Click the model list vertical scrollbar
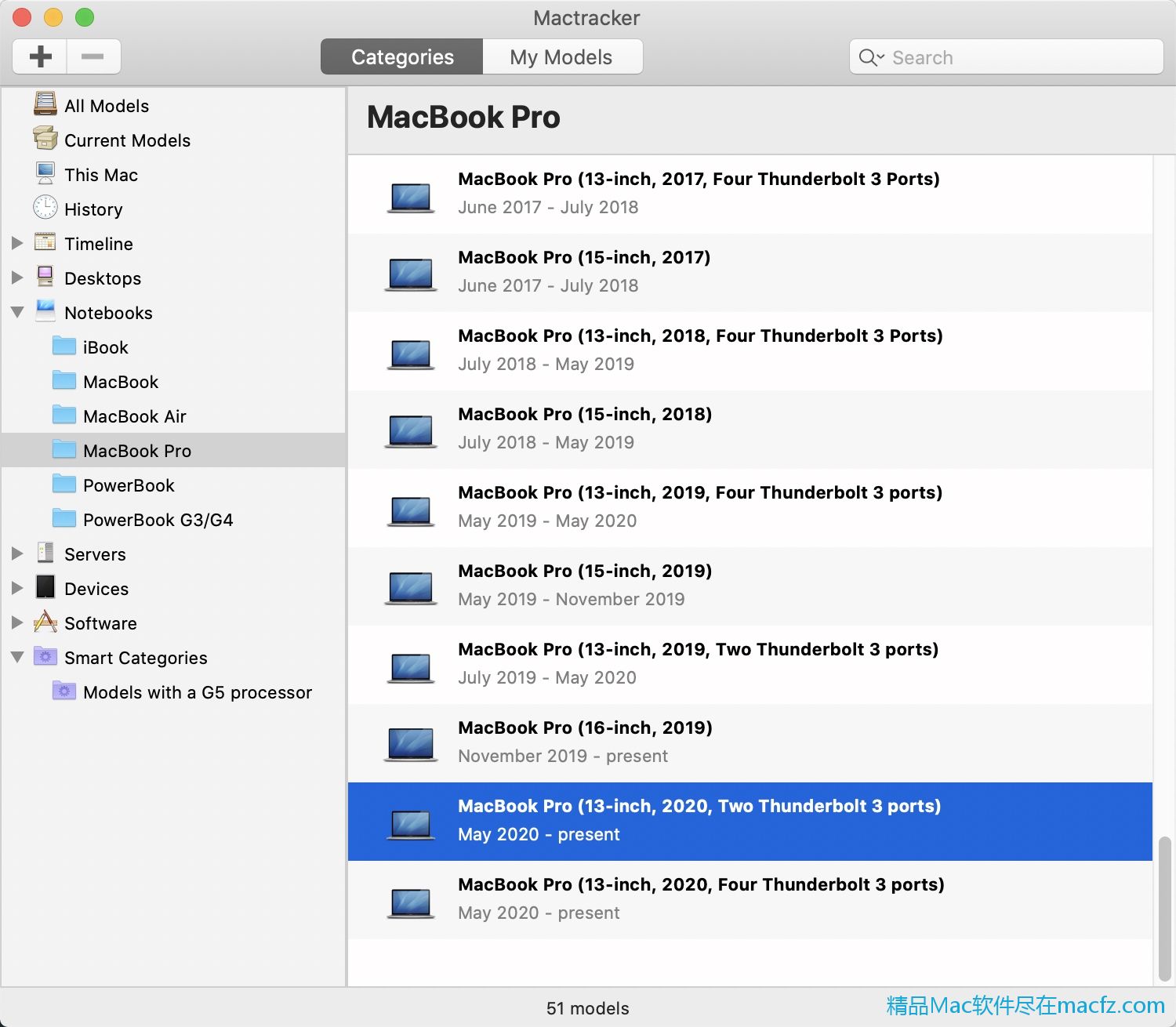This screenshot has height=1027, width=1176. click(1164, 909)
